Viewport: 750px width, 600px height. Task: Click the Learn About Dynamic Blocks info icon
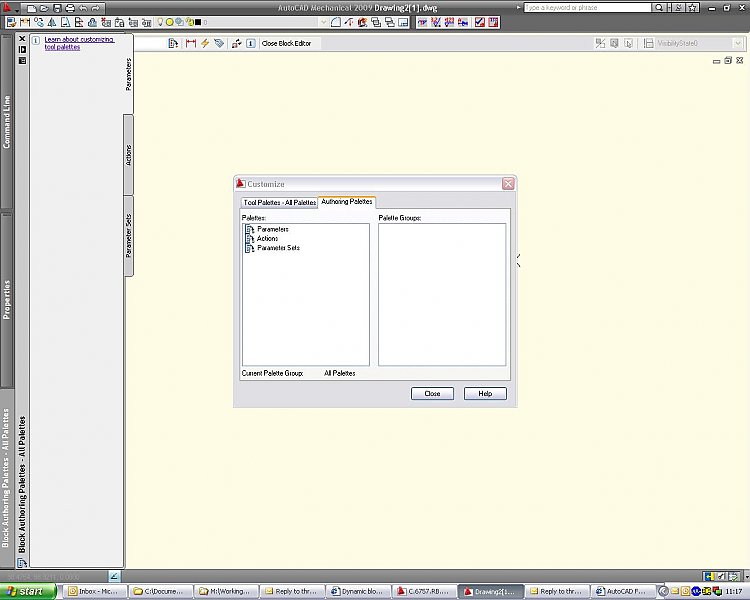click(x=251, y=44)
